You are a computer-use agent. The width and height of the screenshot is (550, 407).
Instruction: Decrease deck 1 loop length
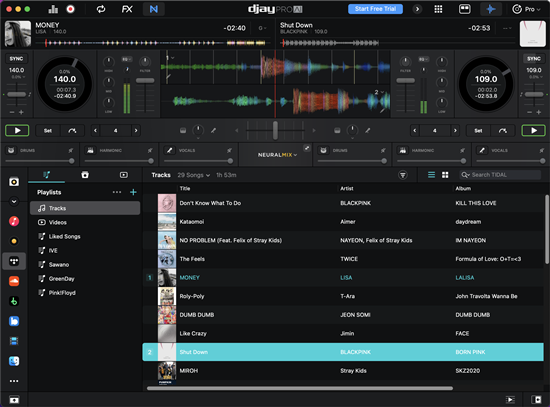tap(95, 131)
